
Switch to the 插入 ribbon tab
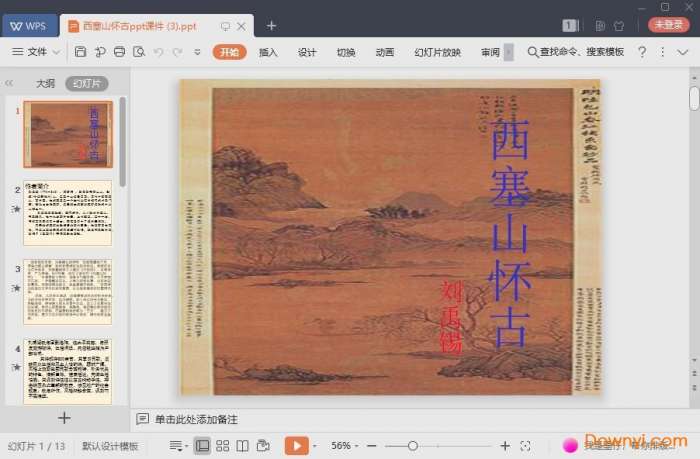[268, 52]
